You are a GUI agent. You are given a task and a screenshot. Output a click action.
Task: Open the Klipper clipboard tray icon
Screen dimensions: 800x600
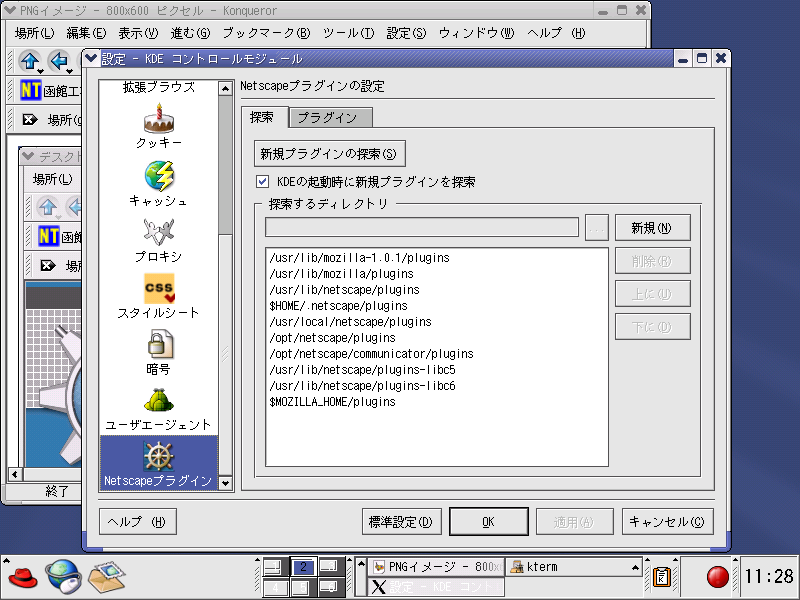point(662,577)
